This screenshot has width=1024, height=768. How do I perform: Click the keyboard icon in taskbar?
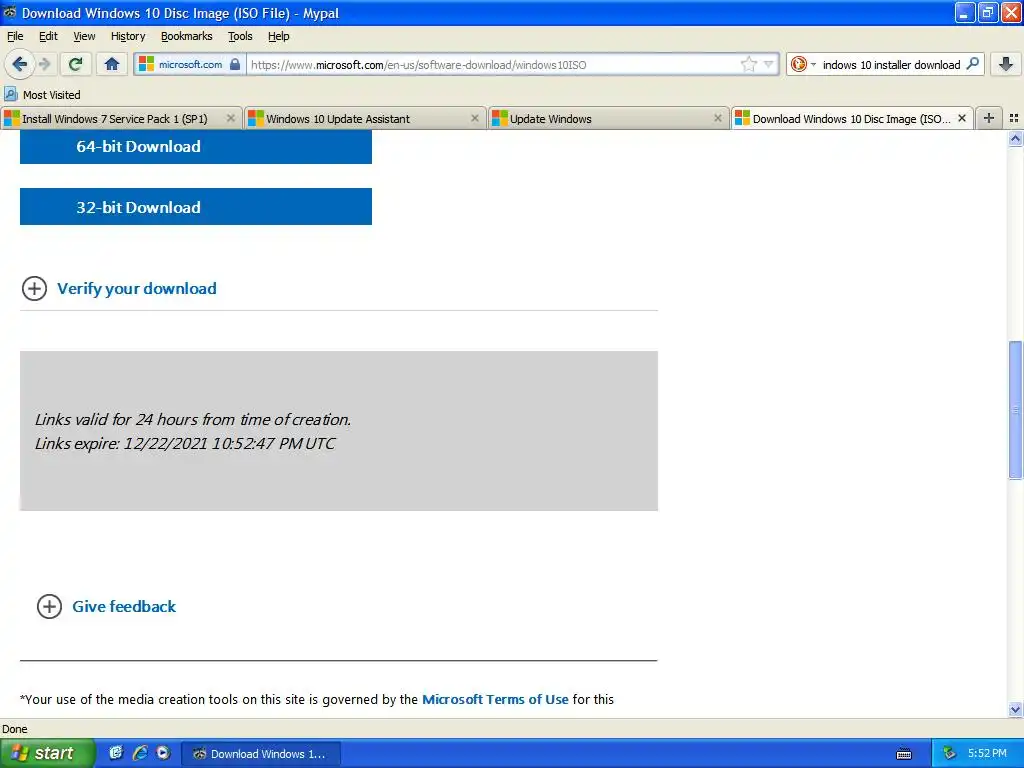pos(904,754)
